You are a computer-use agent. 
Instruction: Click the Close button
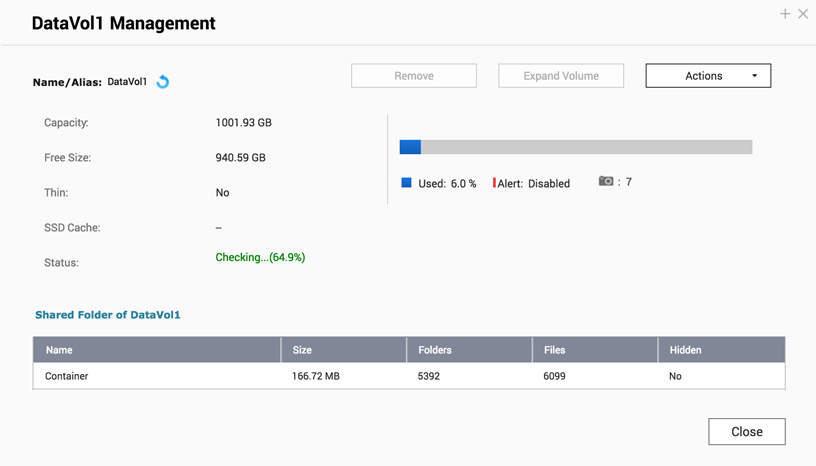[x=747, y=432]
